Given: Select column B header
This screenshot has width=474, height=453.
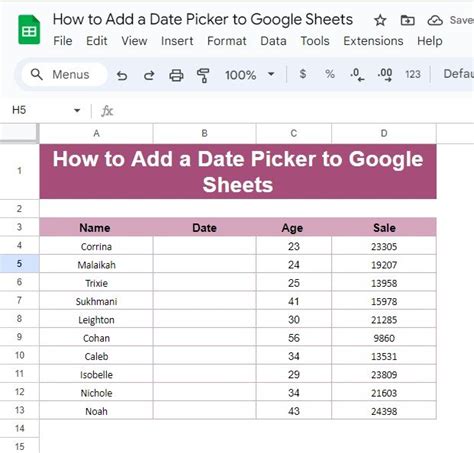Looking at the screenshot, I should tap(205, 134).
